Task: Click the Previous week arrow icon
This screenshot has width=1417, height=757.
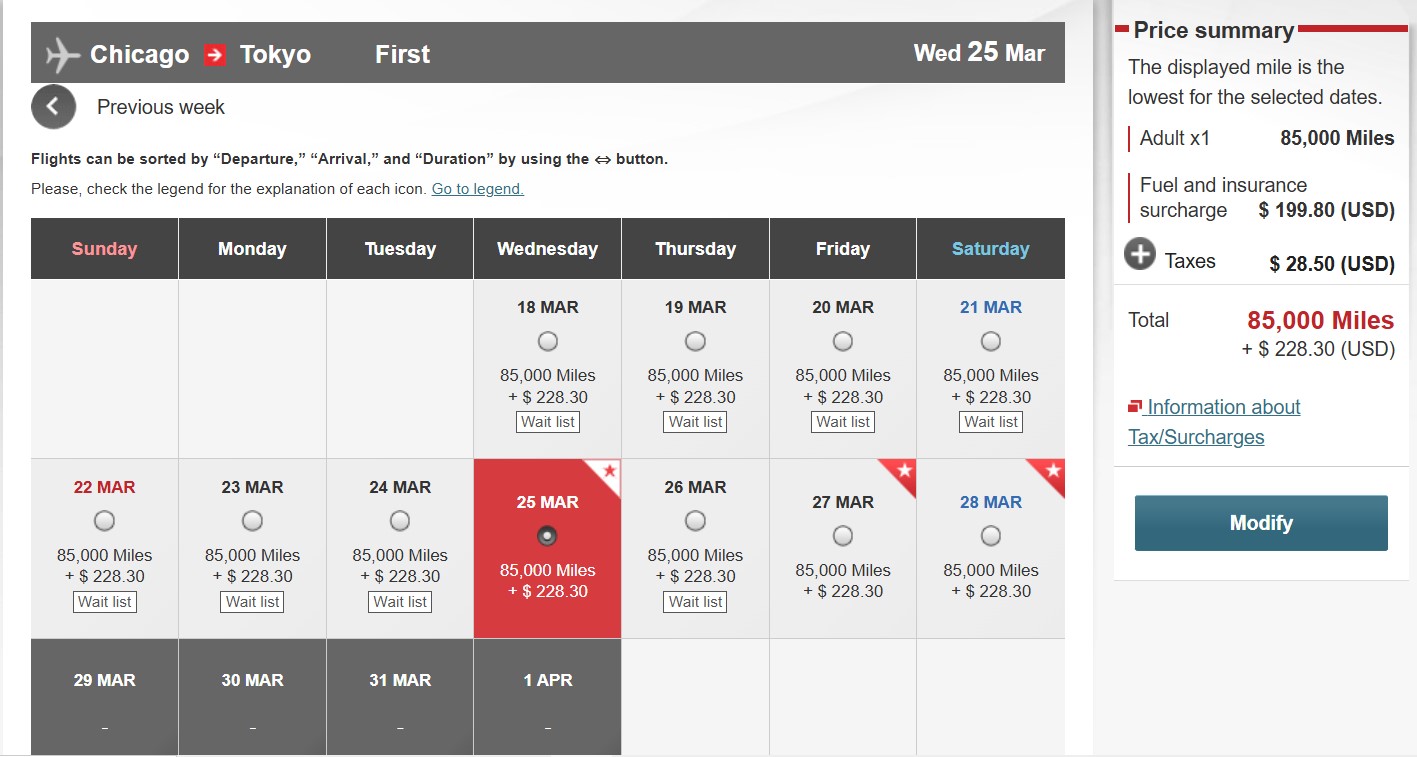Action: [x=53, y=106]
